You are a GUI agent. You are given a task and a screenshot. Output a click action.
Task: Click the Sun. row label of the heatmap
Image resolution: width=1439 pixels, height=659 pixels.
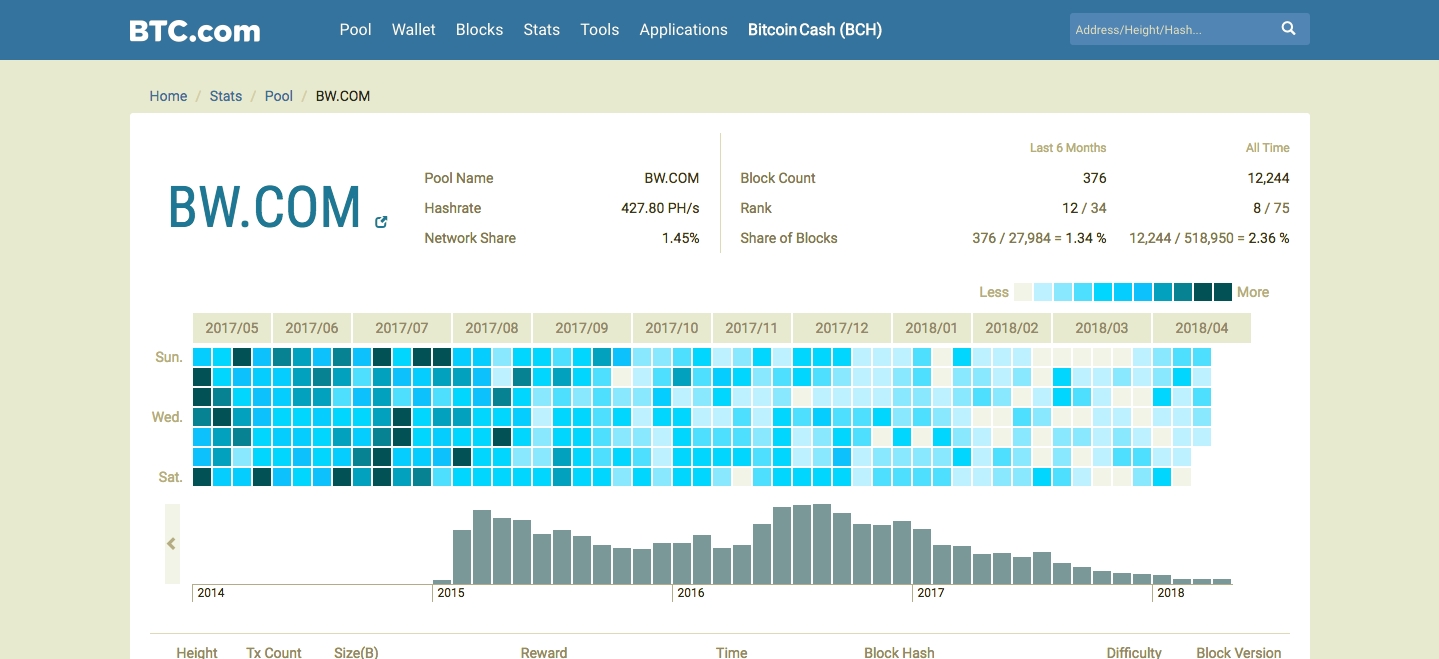169,357
